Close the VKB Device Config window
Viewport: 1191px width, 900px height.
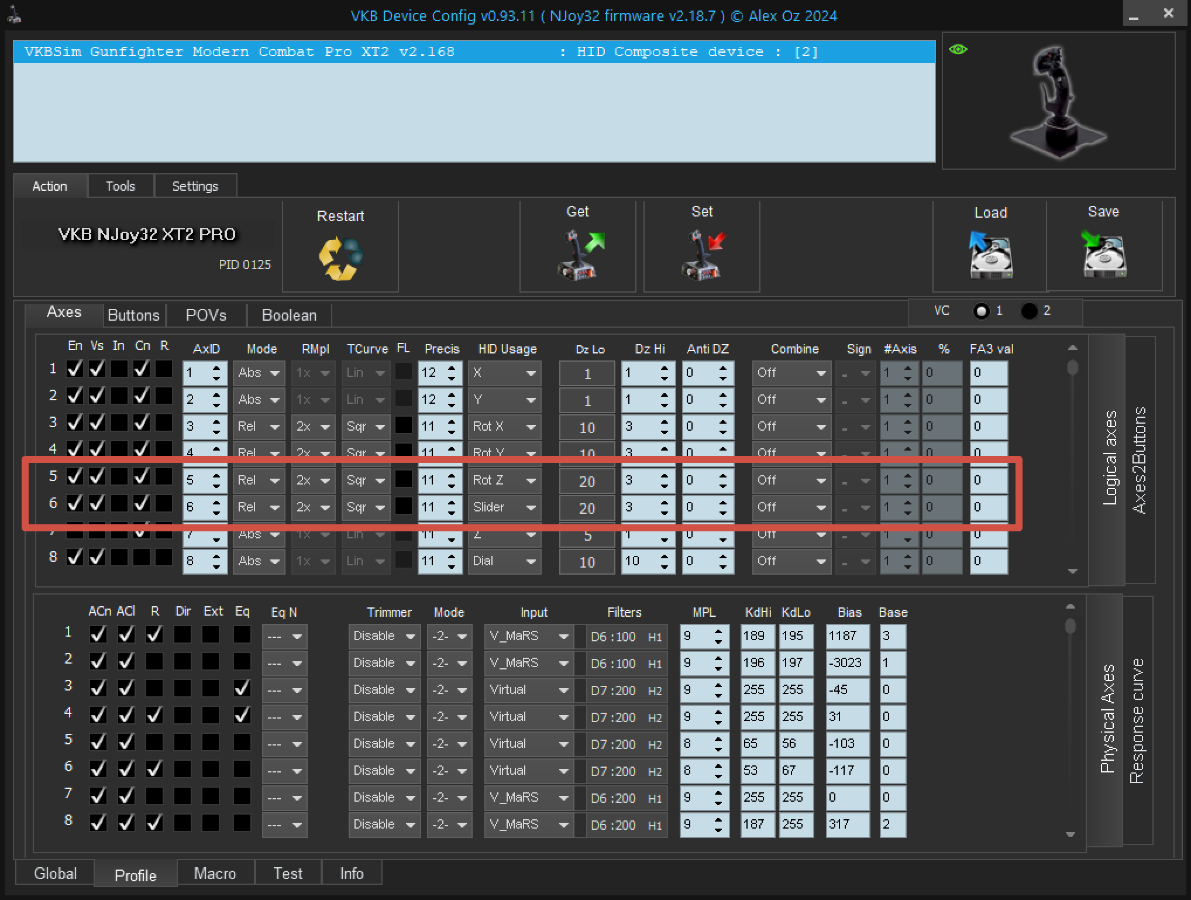point(1168,13)
